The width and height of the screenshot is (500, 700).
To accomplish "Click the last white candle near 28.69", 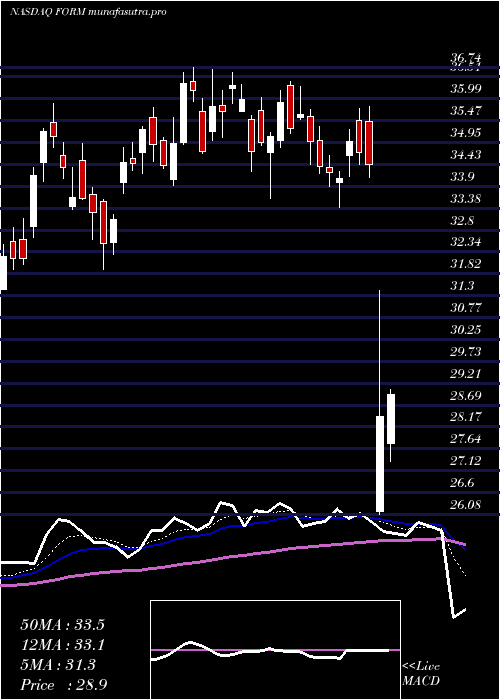I will [391, 419].
